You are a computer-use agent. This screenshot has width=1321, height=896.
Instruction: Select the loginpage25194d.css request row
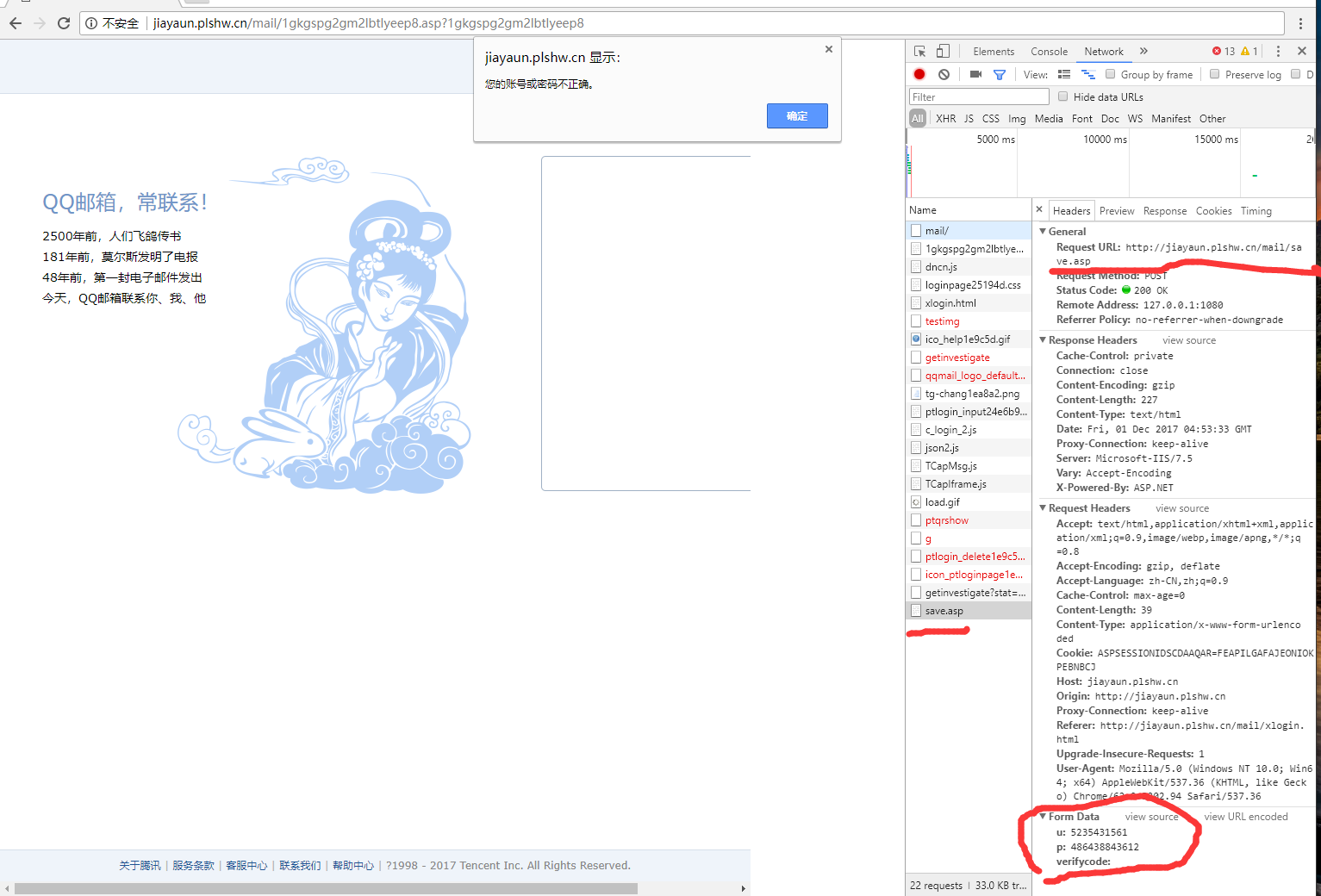pos(969,285)
